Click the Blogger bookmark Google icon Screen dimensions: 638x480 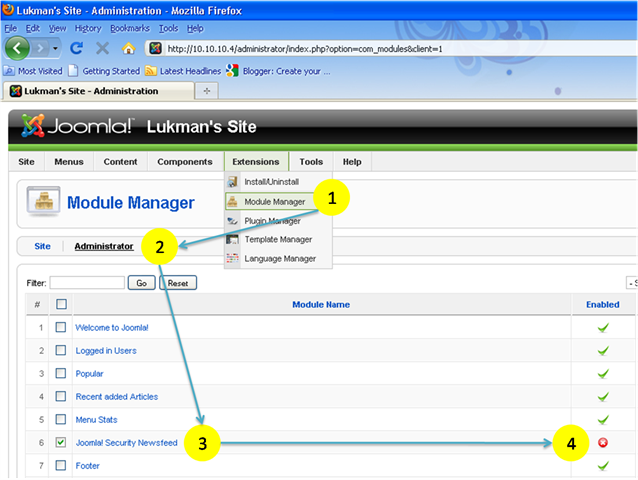pyautogui.click(x=232, y=70)
